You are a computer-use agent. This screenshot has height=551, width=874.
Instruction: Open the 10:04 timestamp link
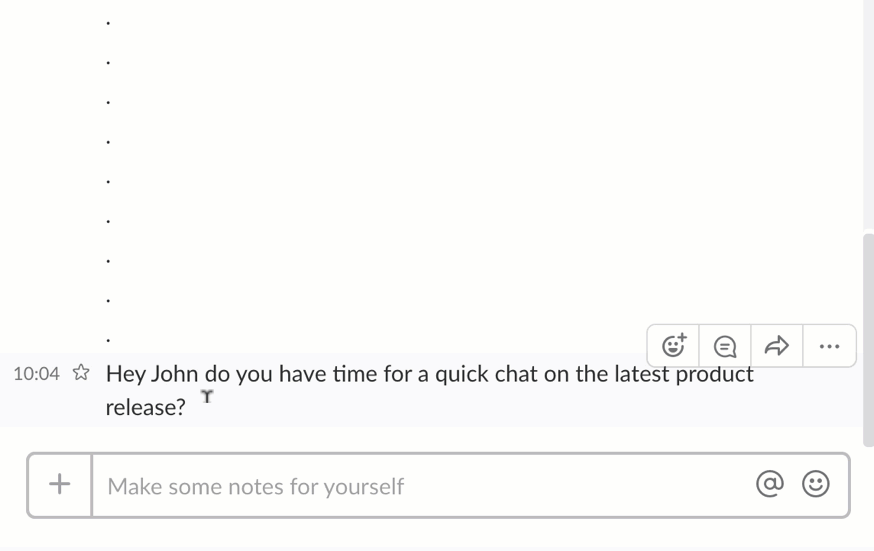pyautogui.click(x=36, y=373)
